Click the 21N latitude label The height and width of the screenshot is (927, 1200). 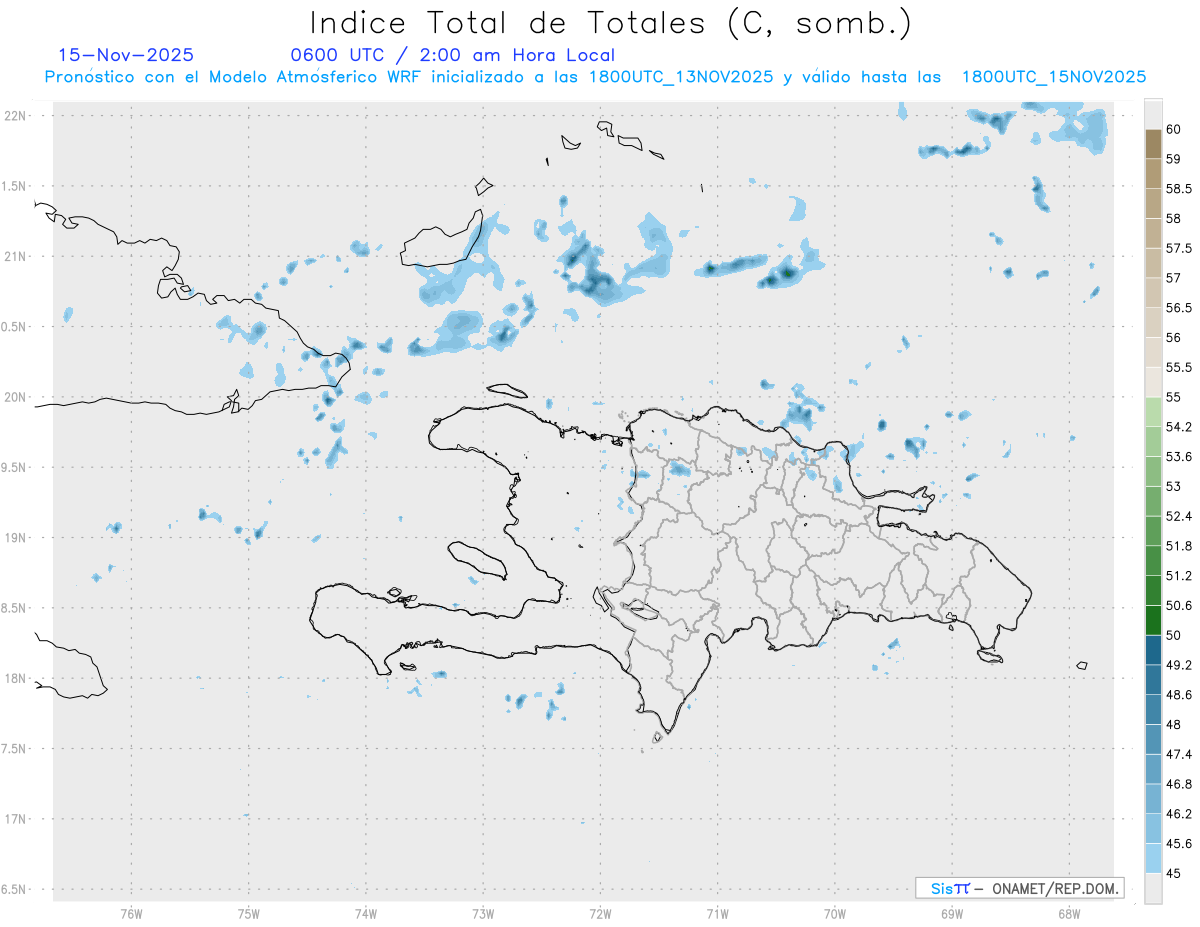[15, 256]
